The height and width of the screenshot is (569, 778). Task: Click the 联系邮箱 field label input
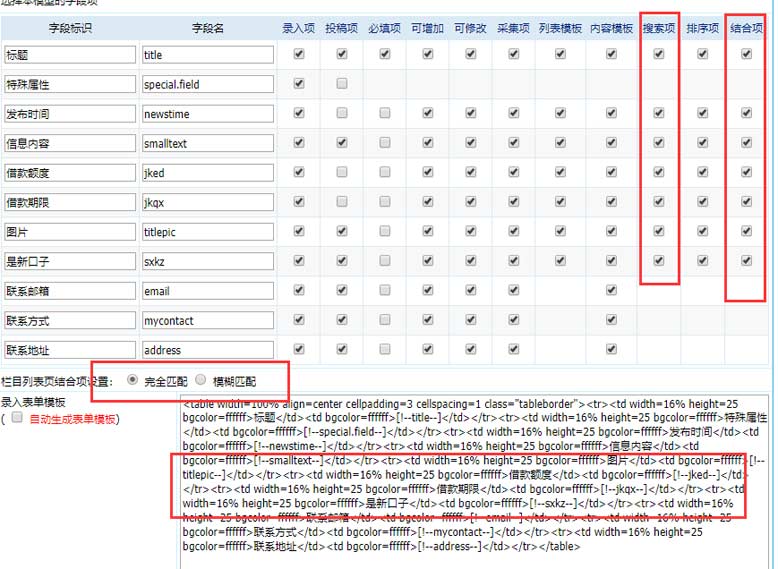[x=69, y=291]
